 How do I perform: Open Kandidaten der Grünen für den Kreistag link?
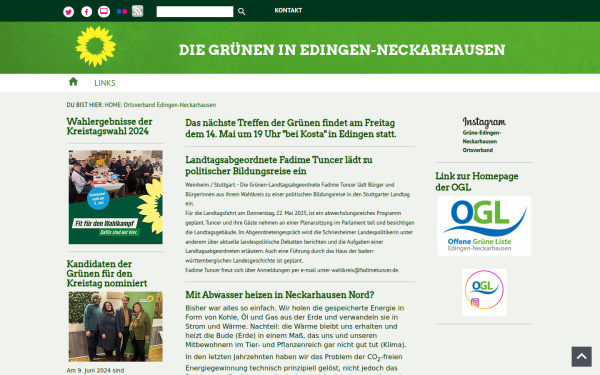pyautogui.click(x=107, y=274)
